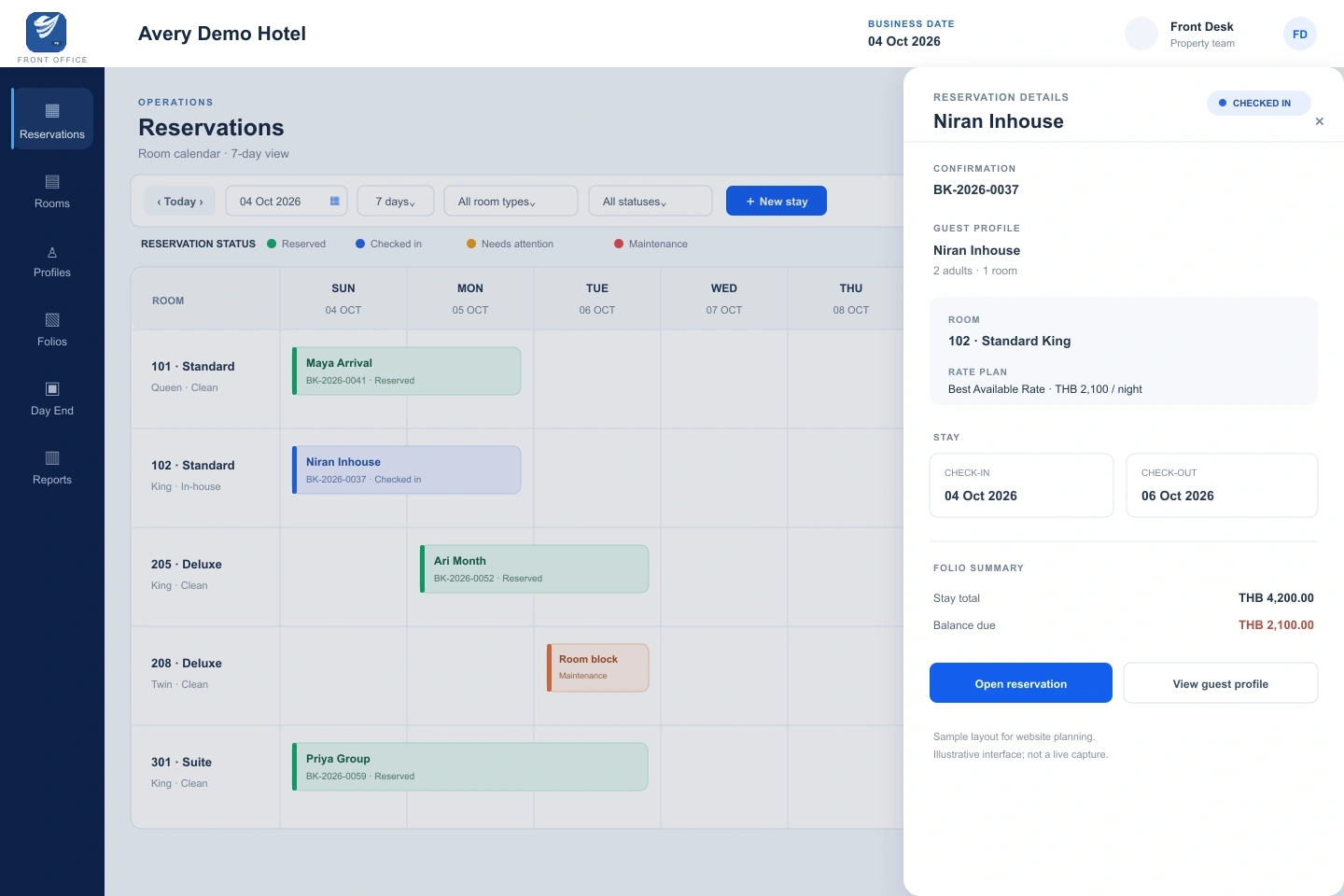1344x896 pixels.
Task: Select the 04 Oct 2026 date field
Action: click(x=287, y=201)
